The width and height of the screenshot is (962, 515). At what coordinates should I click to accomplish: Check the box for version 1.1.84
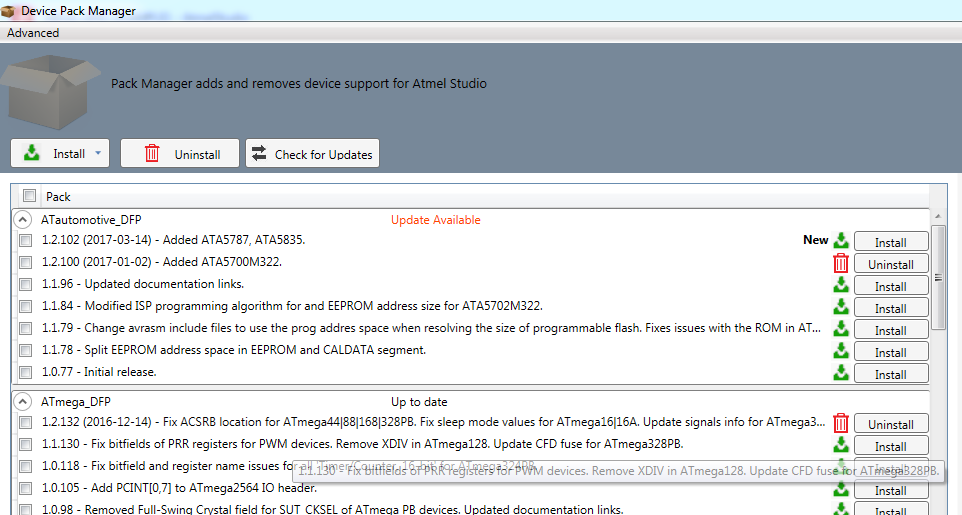[x=25, y=306]
